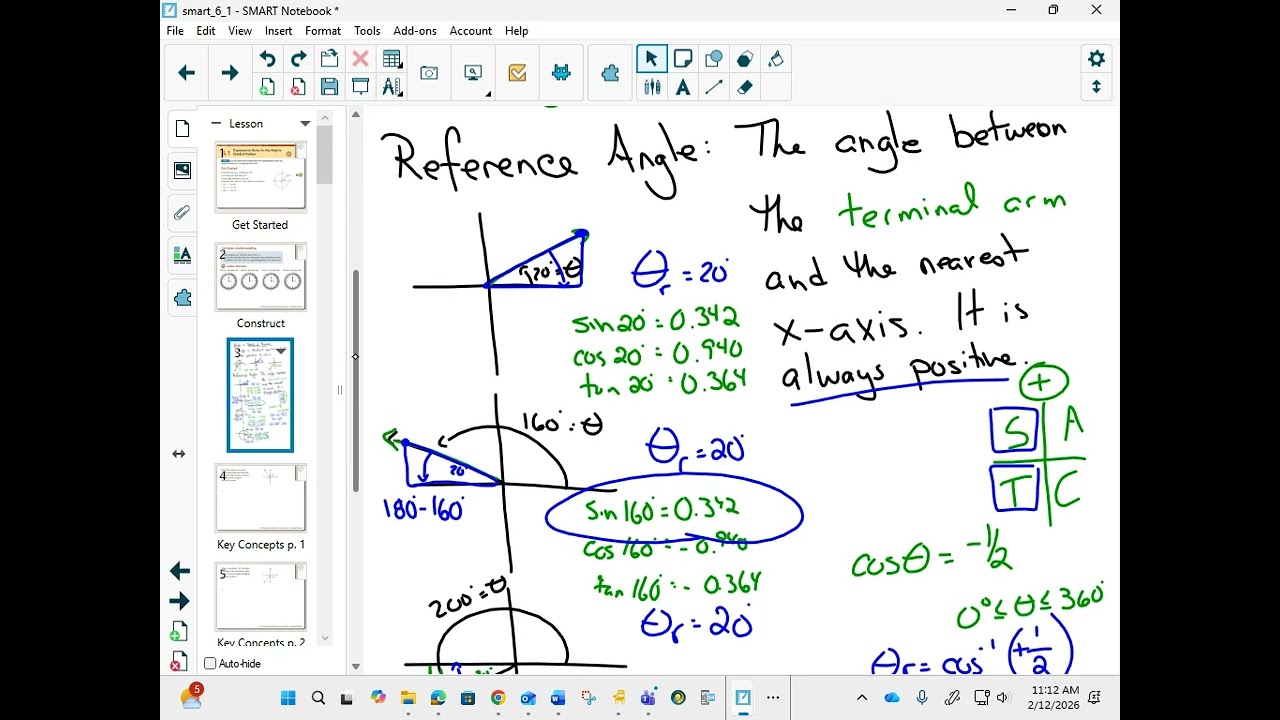
Task: Open the View menu
Action: (x=240, y=31)
